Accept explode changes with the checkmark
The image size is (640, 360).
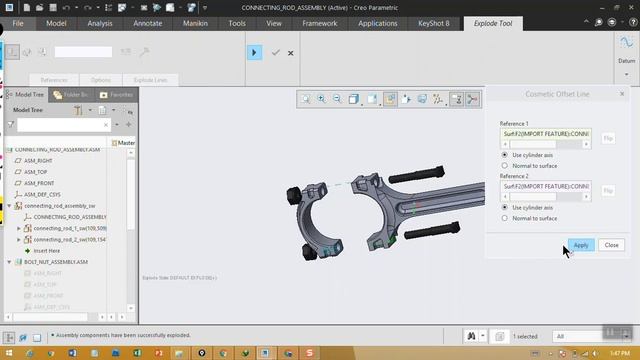[276, 53]
